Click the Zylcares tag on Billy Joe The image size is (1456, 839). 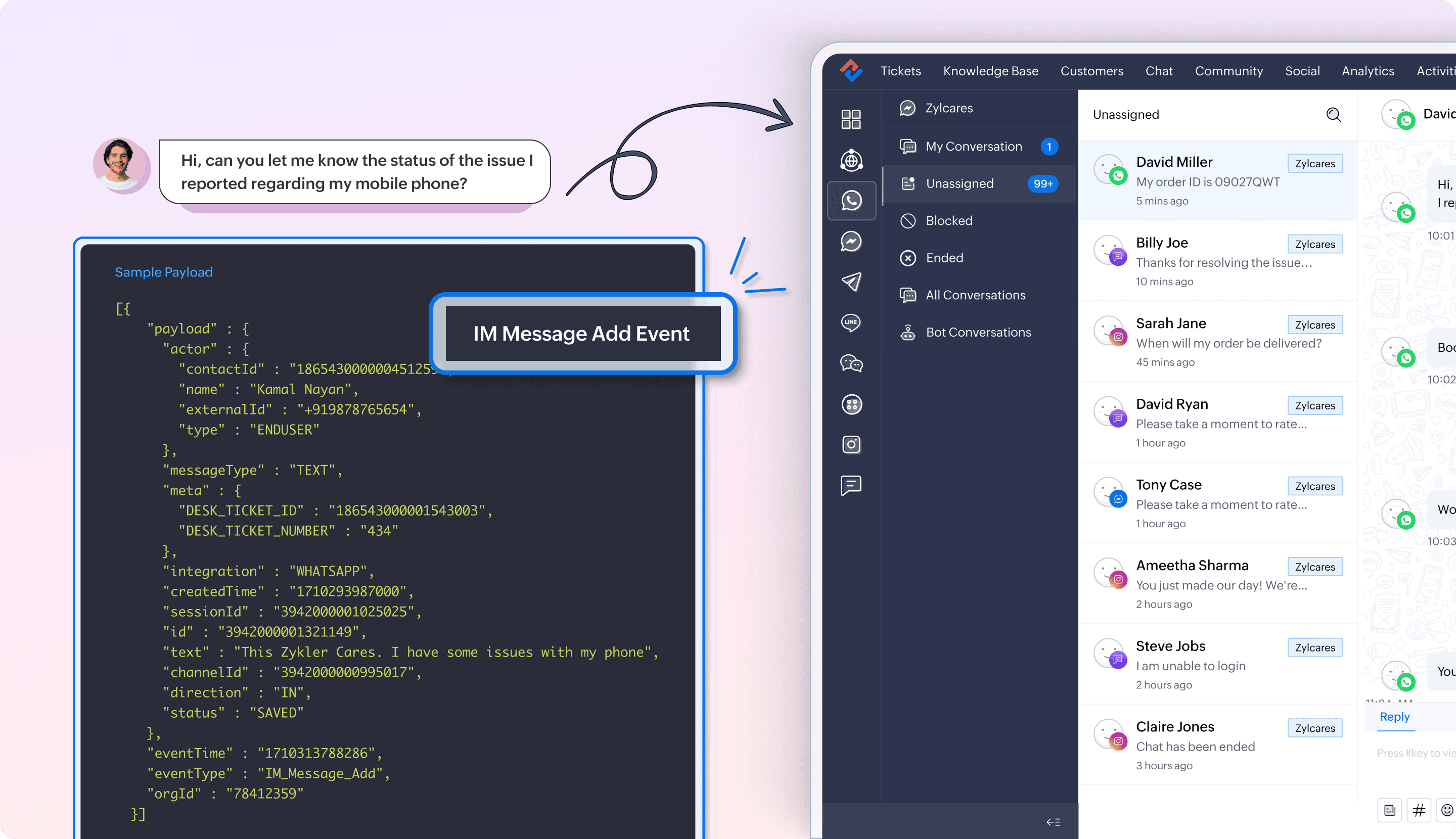point(1315,244)
